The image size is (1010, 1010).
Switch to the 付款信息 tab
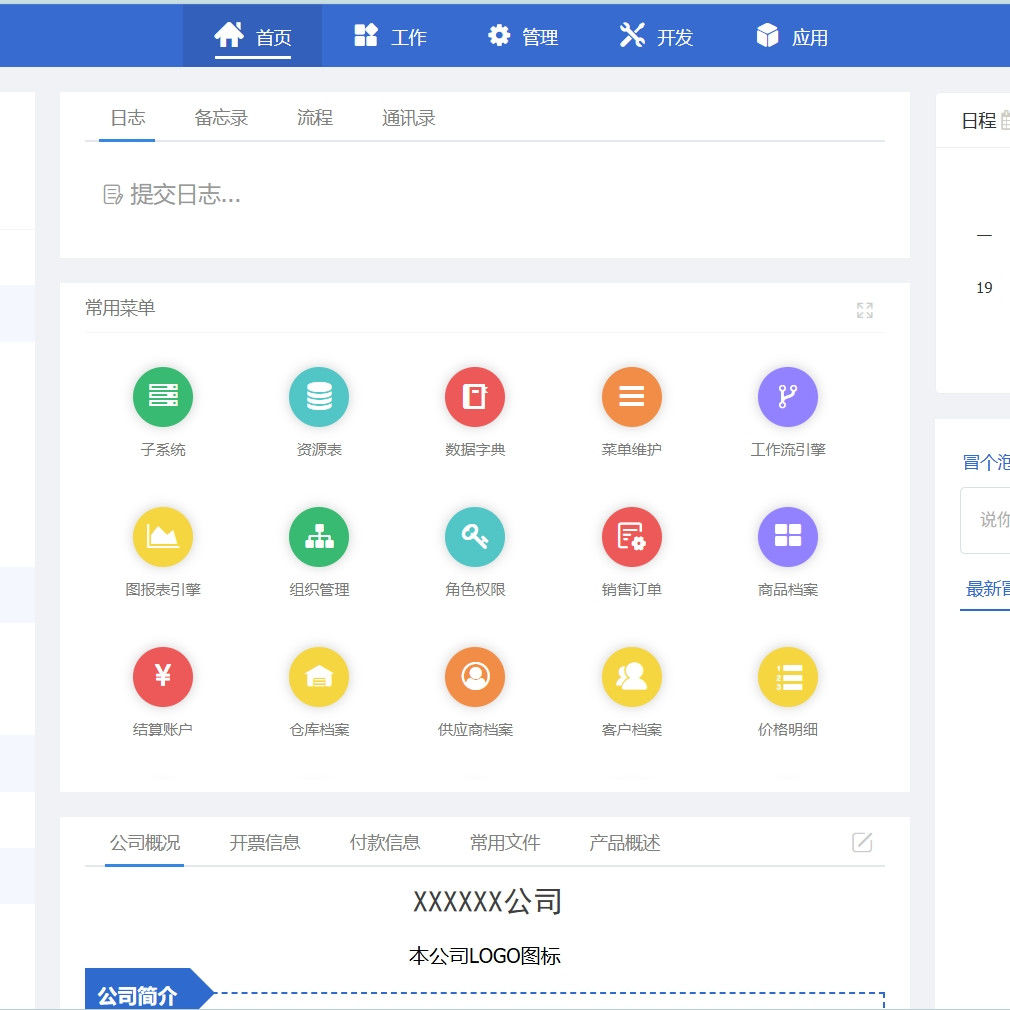[x=385, y=843]
